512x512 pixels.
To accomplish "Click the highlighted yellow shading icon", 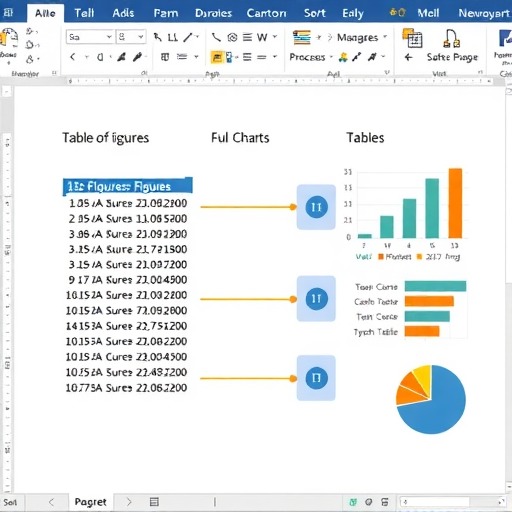I will [x=217, y=57].
